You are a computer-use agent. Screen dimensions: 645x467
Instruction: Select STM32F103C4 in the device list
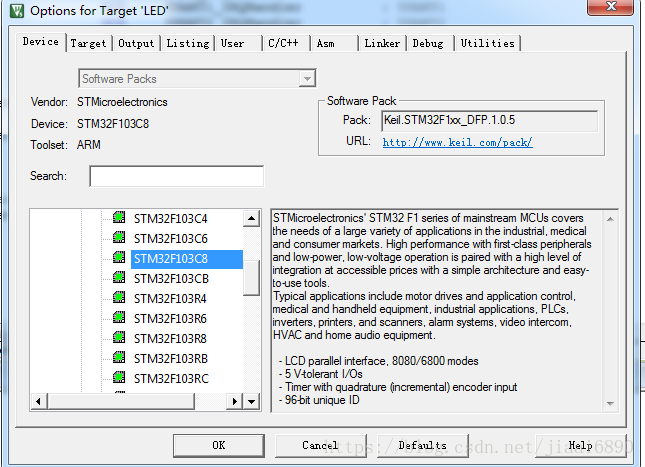[170, 218]
